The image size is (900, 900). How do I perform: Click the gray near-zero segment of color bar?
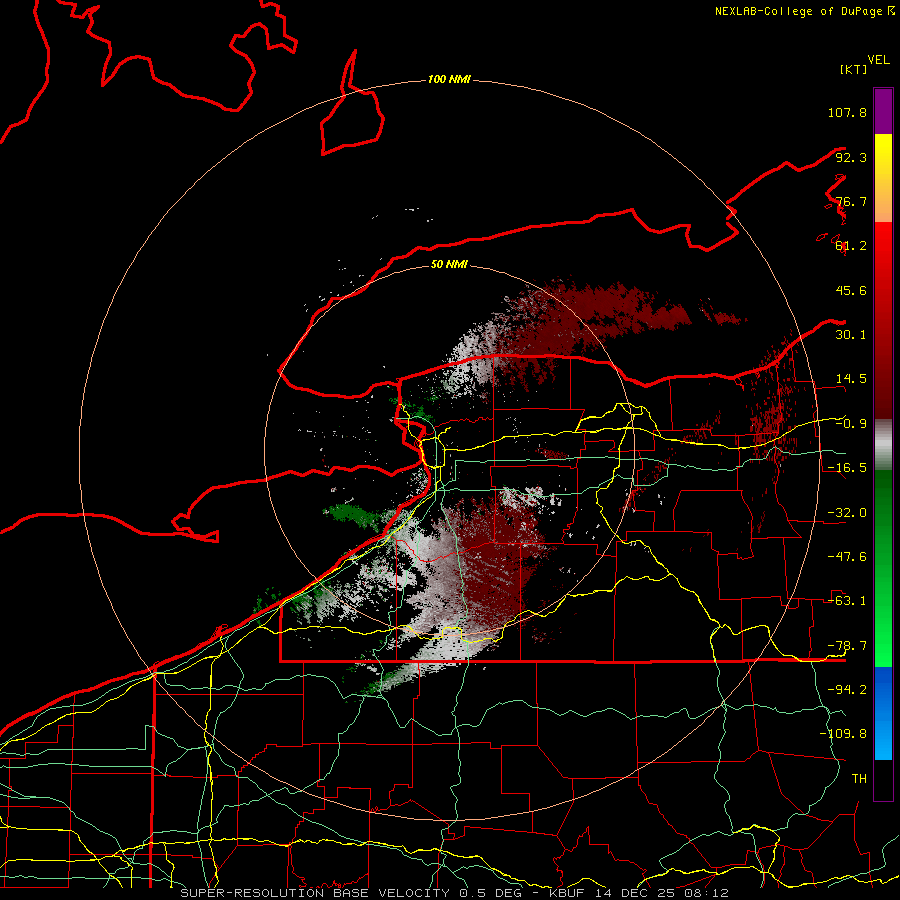click(x=883, y=445)
